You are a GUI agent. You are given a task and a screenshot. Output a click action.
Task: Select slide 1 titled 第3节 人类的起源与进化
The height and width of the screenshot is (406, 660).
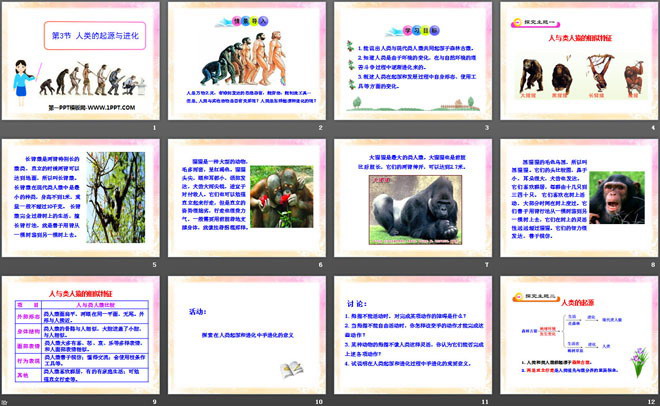pos(80,61)
